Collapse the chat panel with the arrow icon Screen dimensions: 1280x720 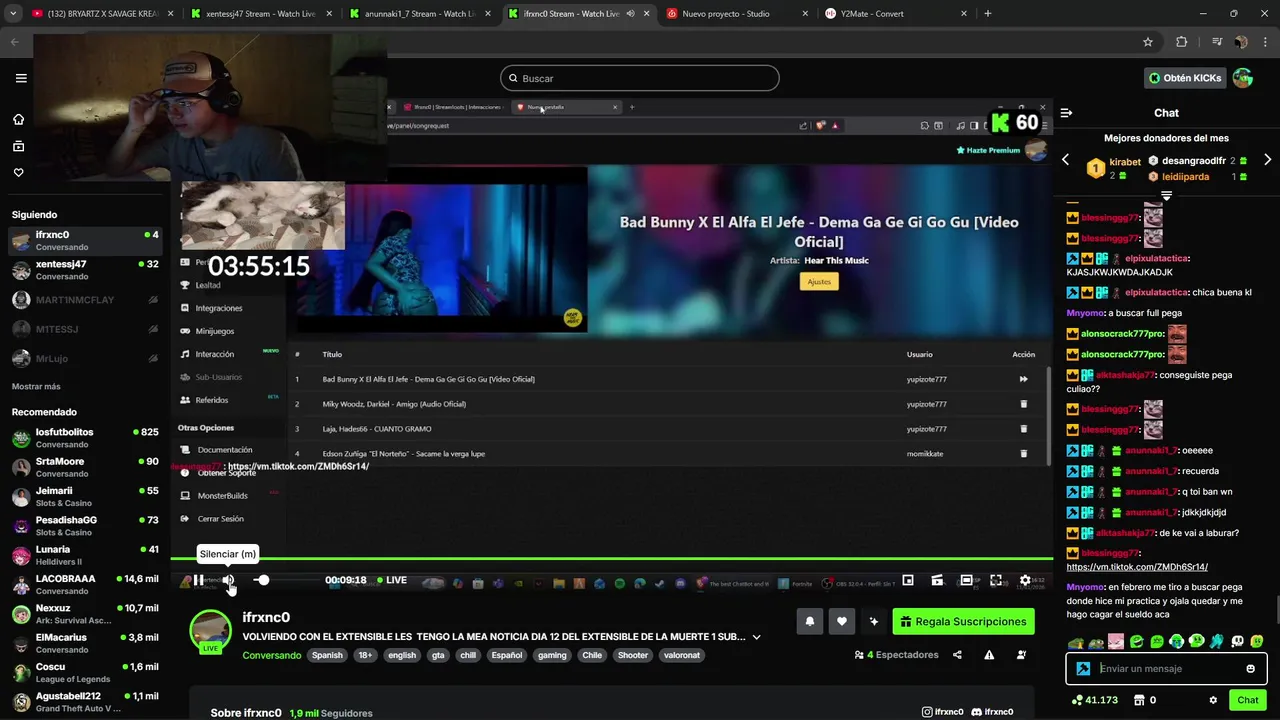tap(1066, 113)
